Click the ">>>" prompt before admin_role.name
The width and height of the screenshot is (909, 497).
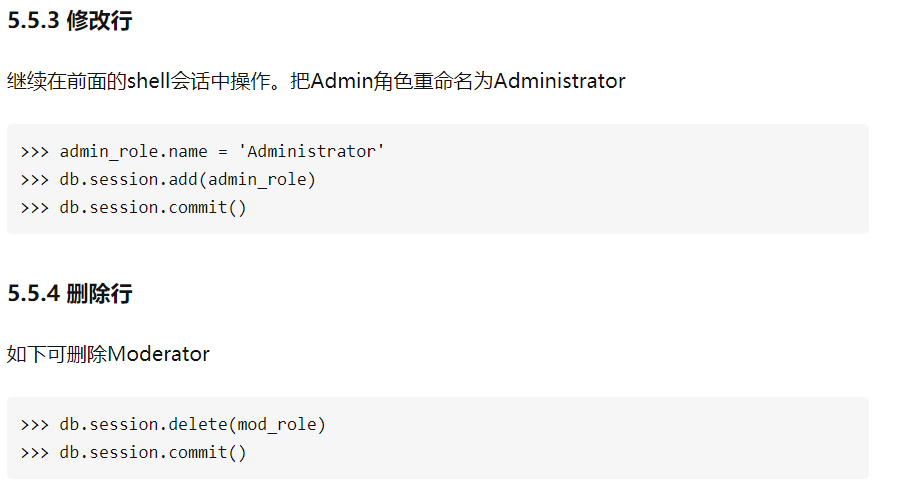[x=34, y=152]
